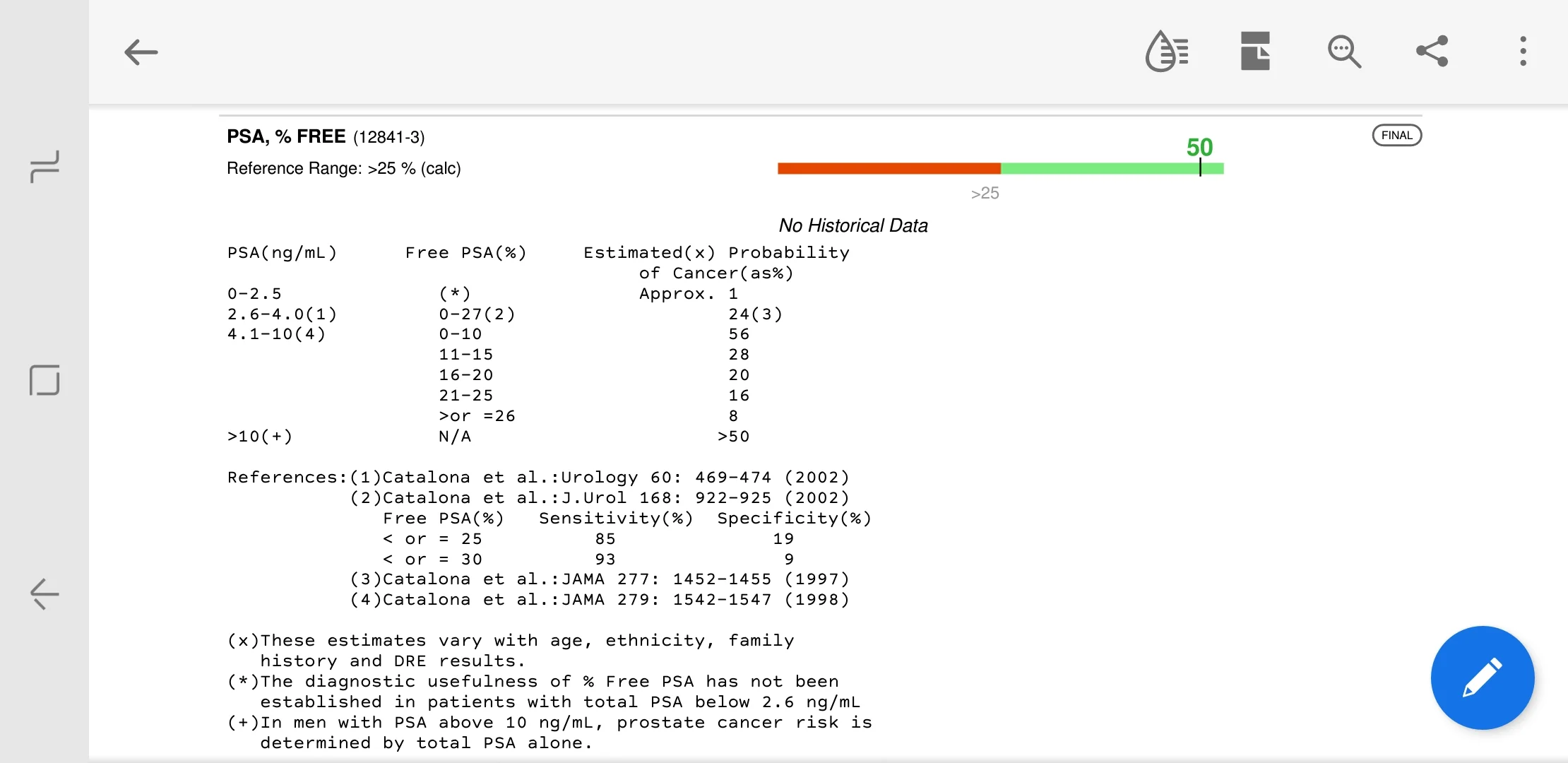Image resolution: width=1568 pixels, height=763 pixels.
Task: Tap the recent apps navigation icon
Action: click(x=44, y=167)
